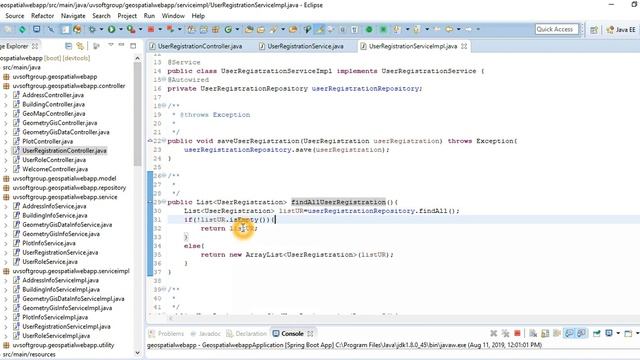
Task: Click the Clear Console icon
Action: click(533, 333)
